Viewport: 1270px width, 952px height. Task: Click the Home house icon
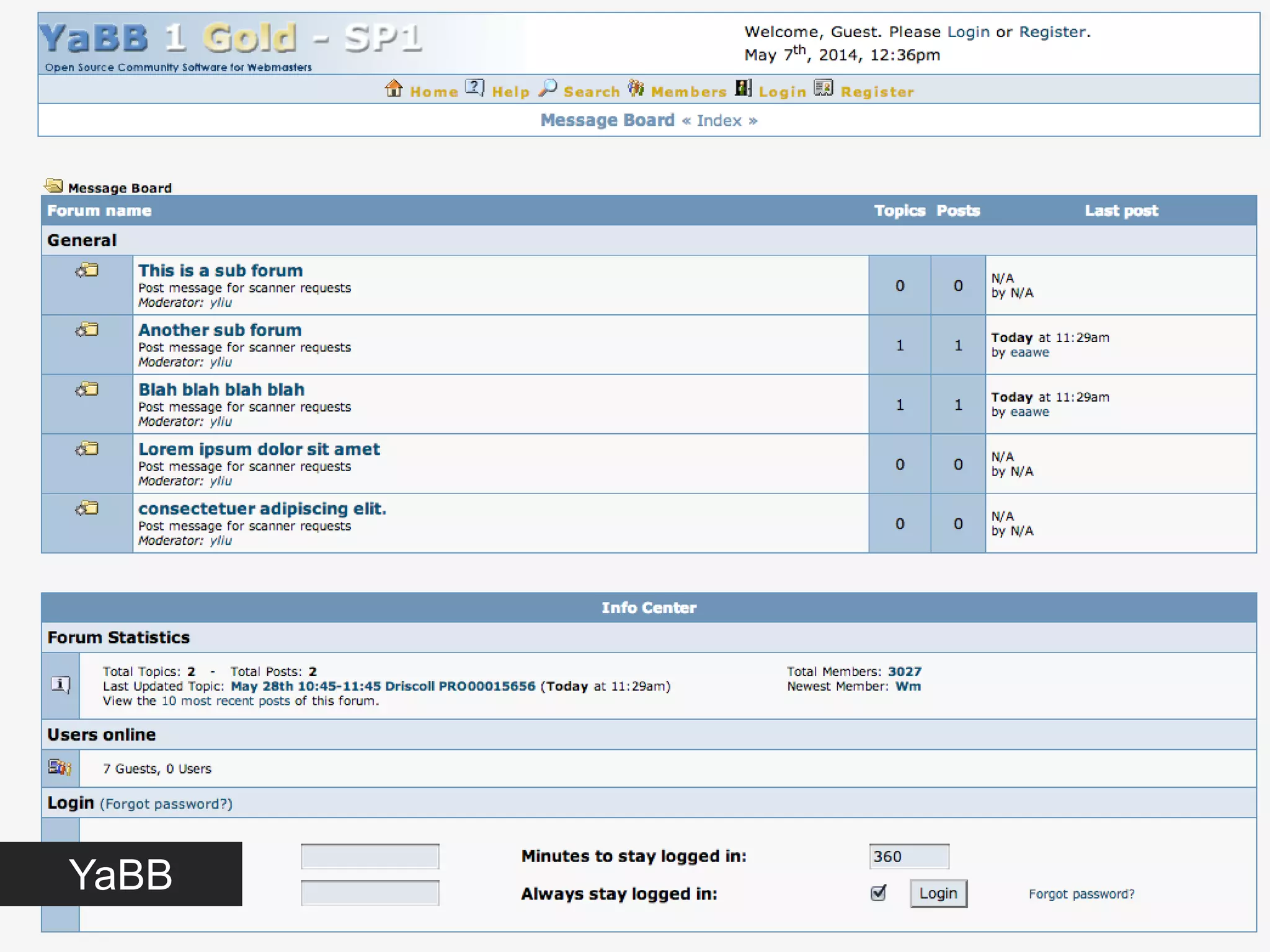pos(394,89)
